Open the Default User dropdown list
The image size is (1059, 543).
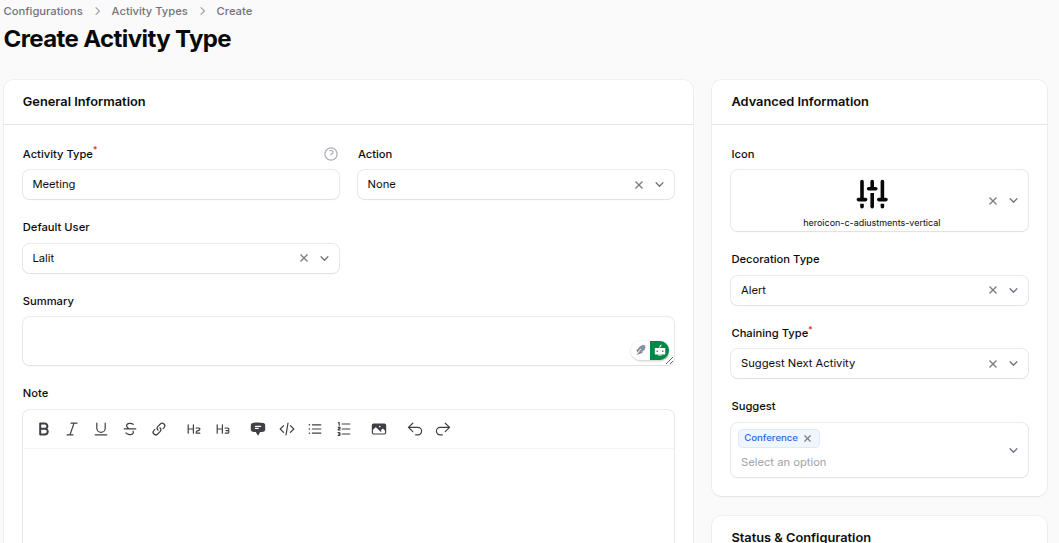pos(324,258)
